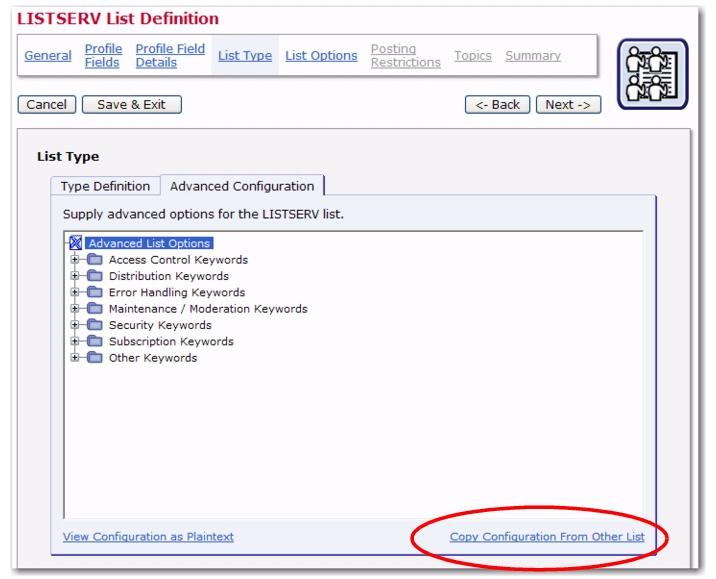The height and width of the screenshot is (579, 716).
Task: Click Save & Exit
Action: 132,105
